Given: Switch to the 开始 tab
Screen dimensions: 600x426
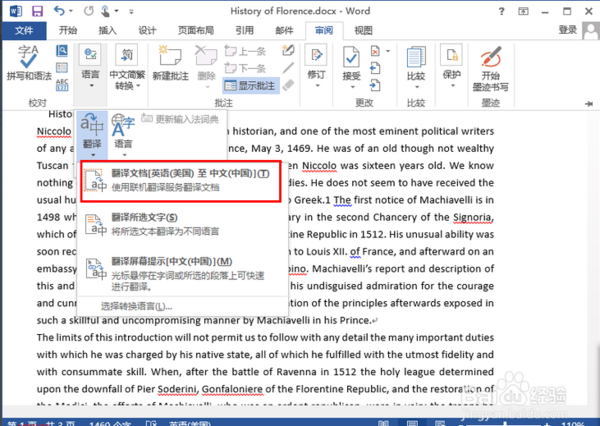Looking at the screenshot, I should (68, 30).
